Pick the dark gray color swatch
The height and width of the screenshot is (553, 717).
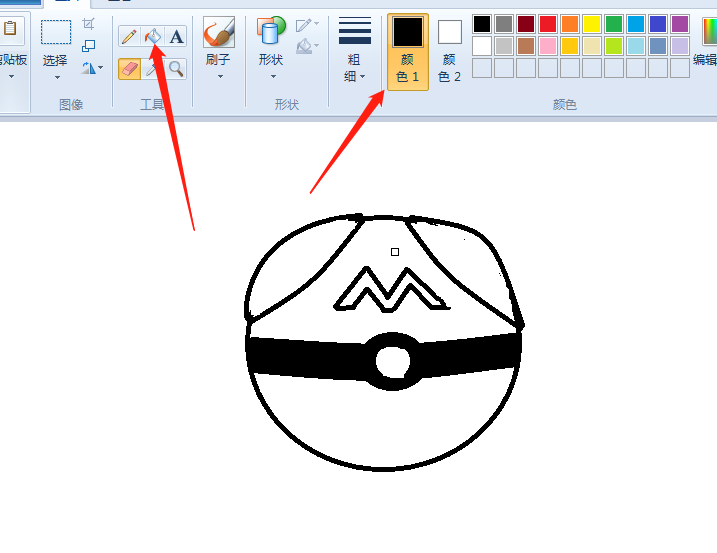(x=504, y=24)
